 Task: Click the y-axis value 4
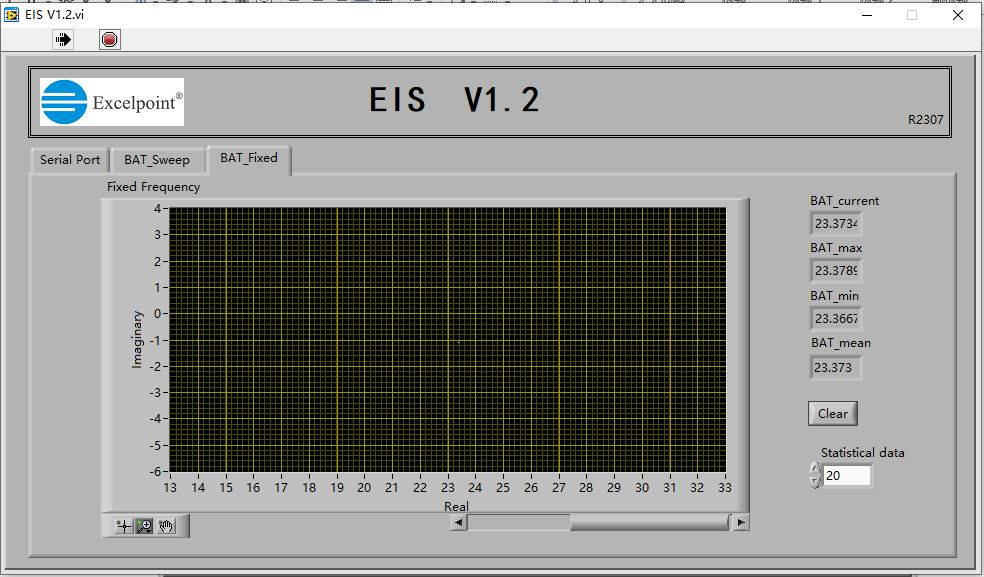tap(158, 208)
